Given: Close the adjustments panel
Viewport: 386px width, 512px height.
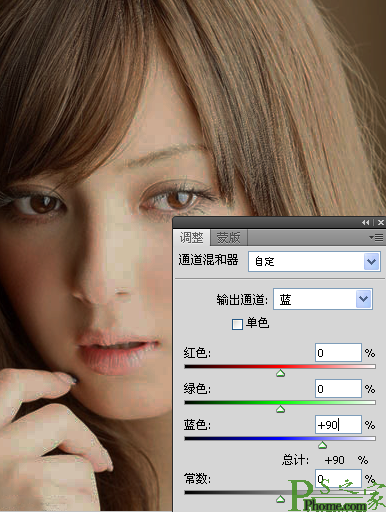Looking at the screenshot, I should 381,223.
